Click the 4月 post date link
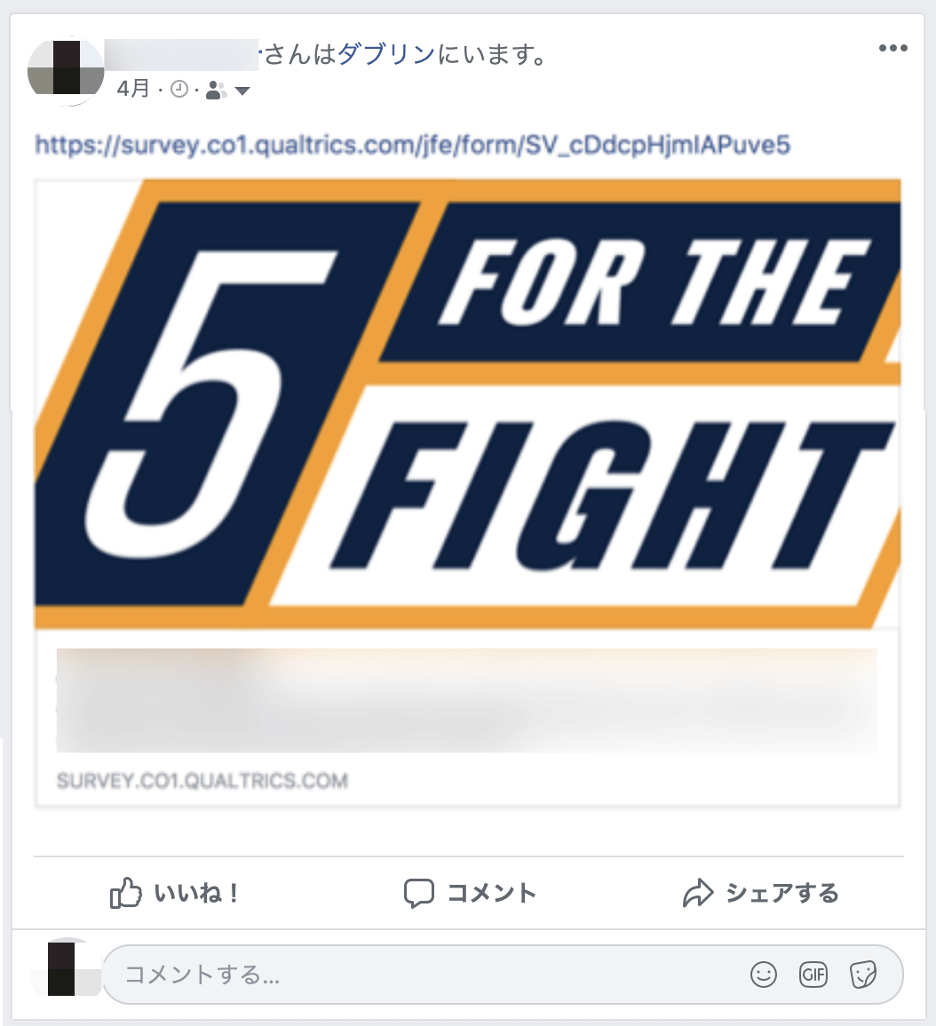The image size is (936, 1026). pos(134,88)
